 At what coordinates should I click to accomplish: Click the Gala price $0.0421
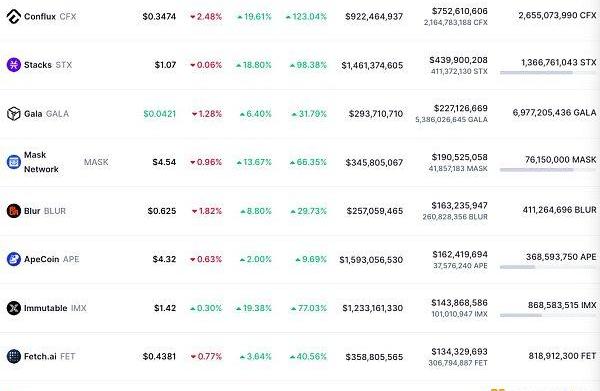tap(160, 114)
